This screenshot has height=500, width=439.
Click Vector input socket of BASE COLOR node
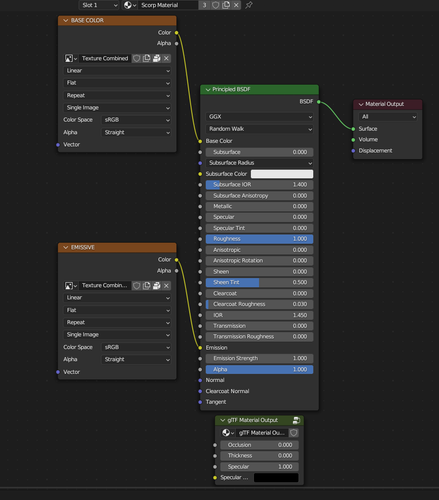(x=58, y=145)
